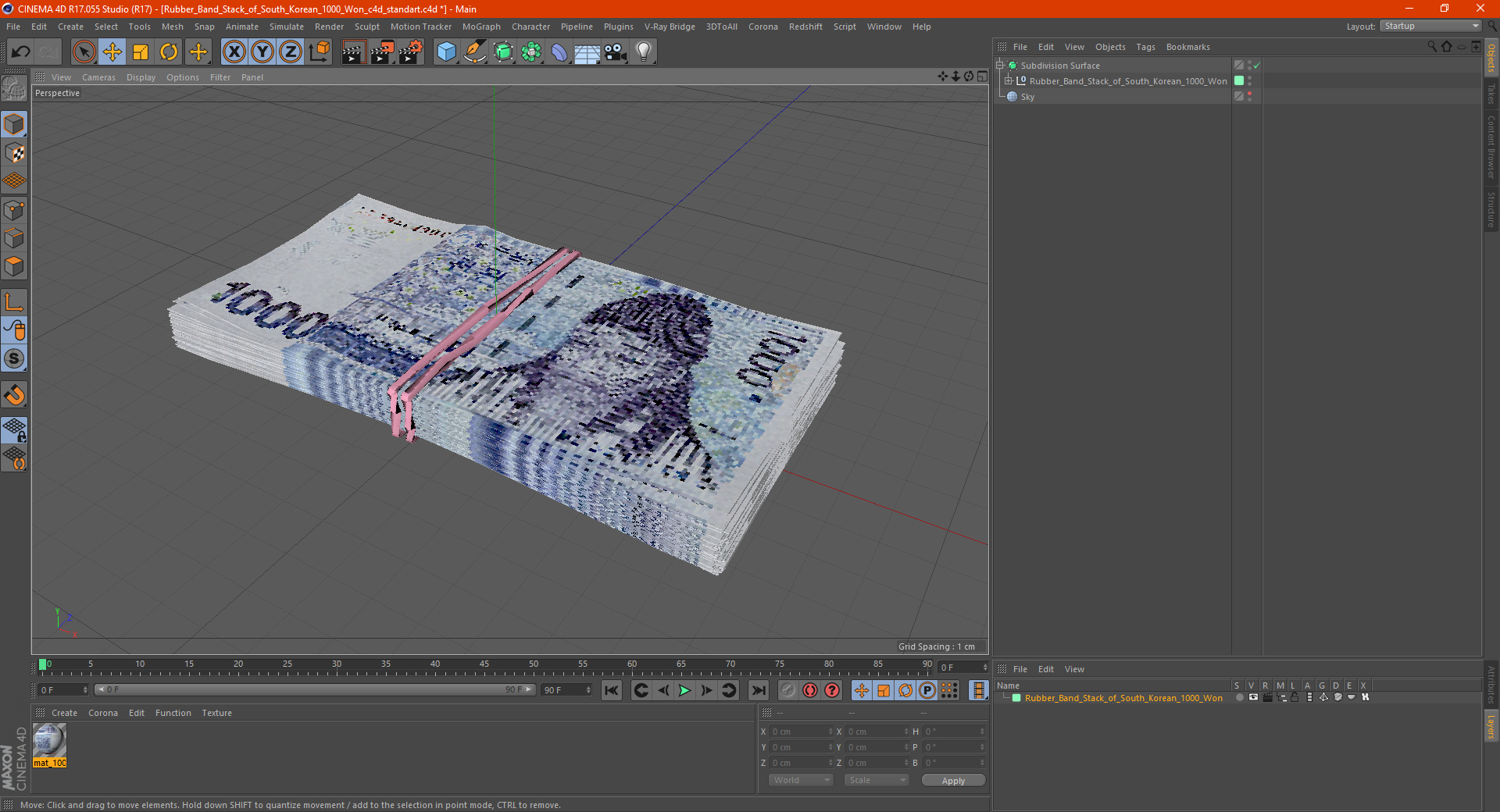The width and height of the screenshot is (1500, 812).
Task: Open the Array modeling objects icon
Action: [531, 52]
